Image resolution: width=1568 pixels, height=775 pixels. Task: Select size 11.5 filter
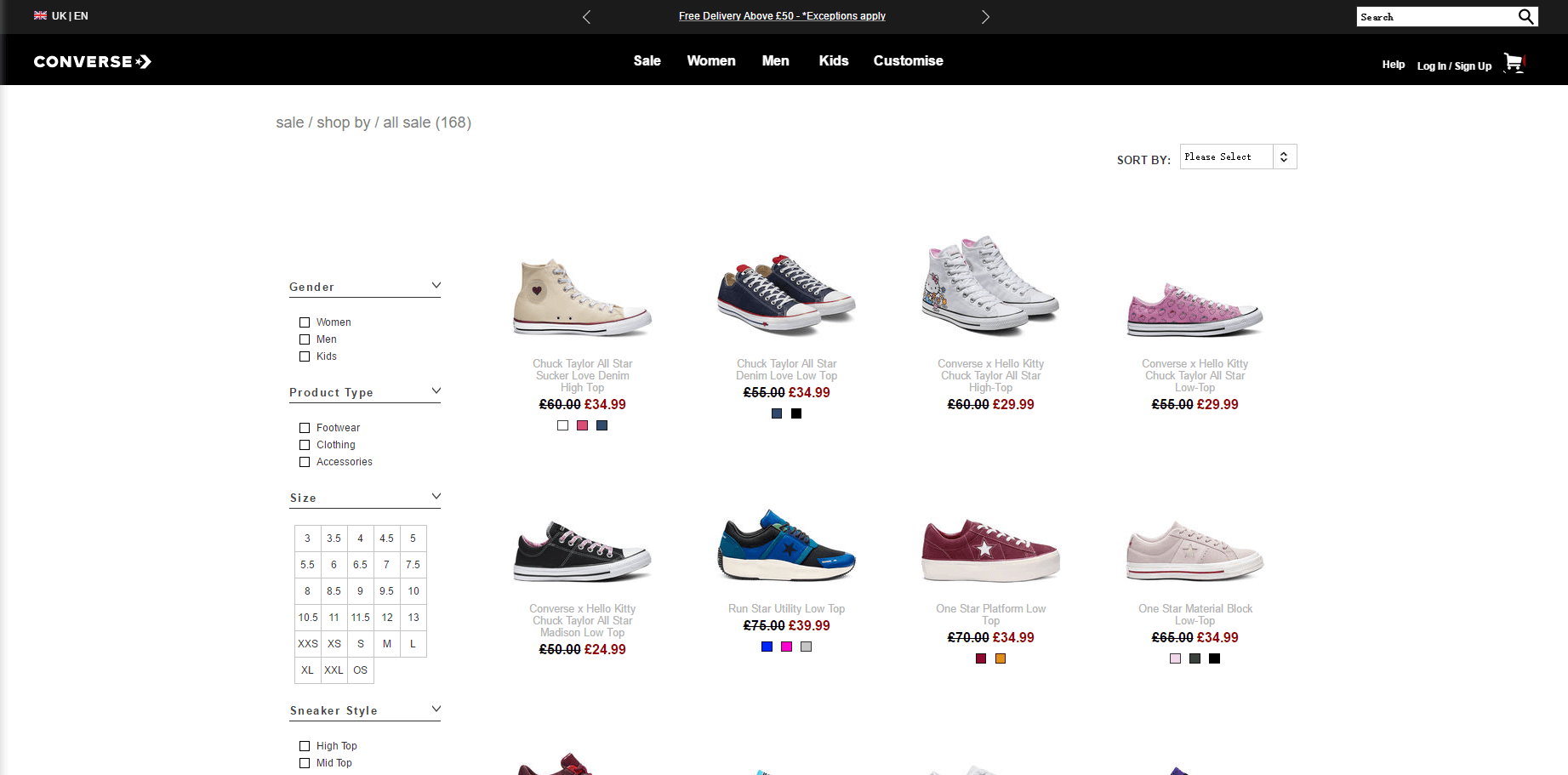pyautogui.click(x=361, y=618)
